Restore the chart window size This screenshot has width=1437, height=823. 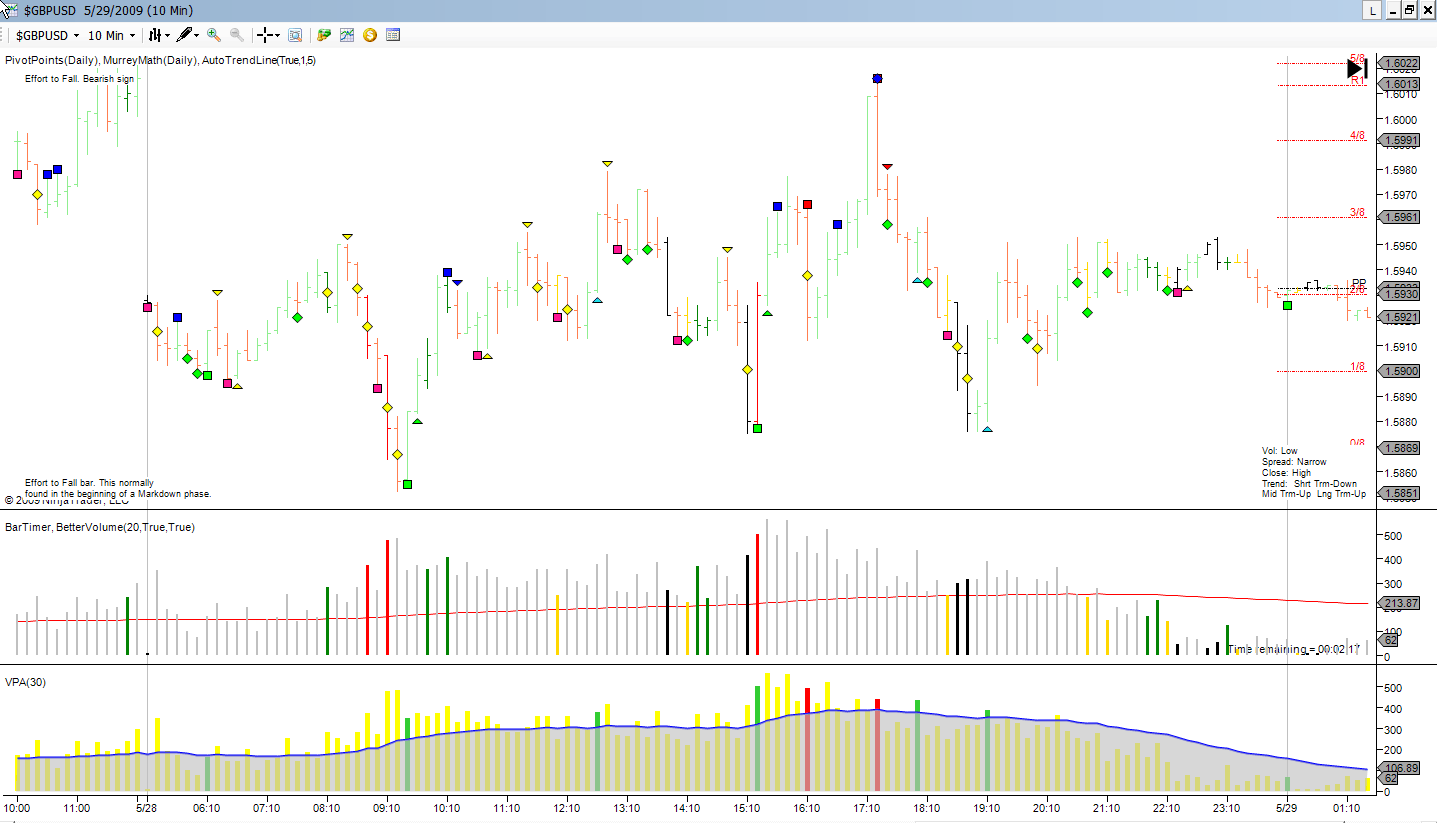pyautogui.click(x=1409, y=10)
